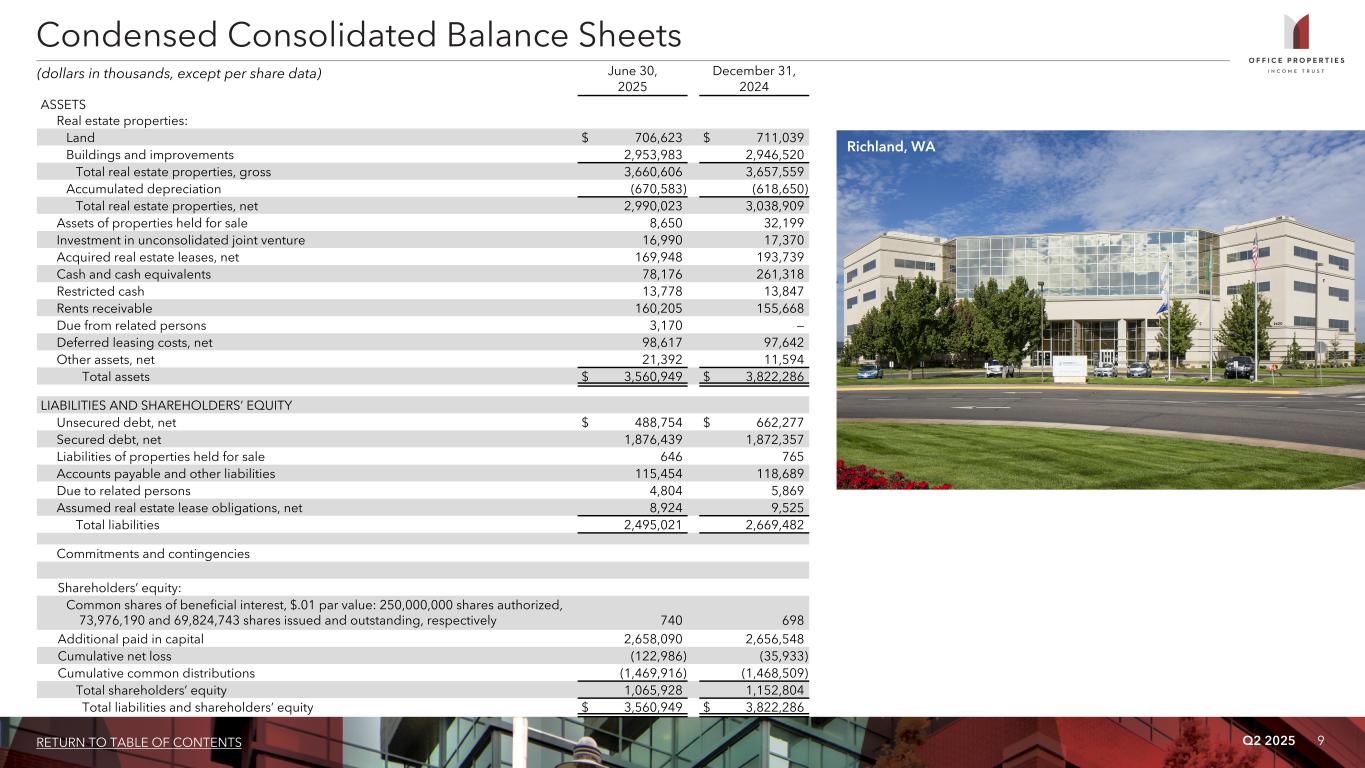Image resolution: width=1365 pixels, height=768 pixels.
Task: Select the Rents receivable row label
Action: [x=105, y=308]
